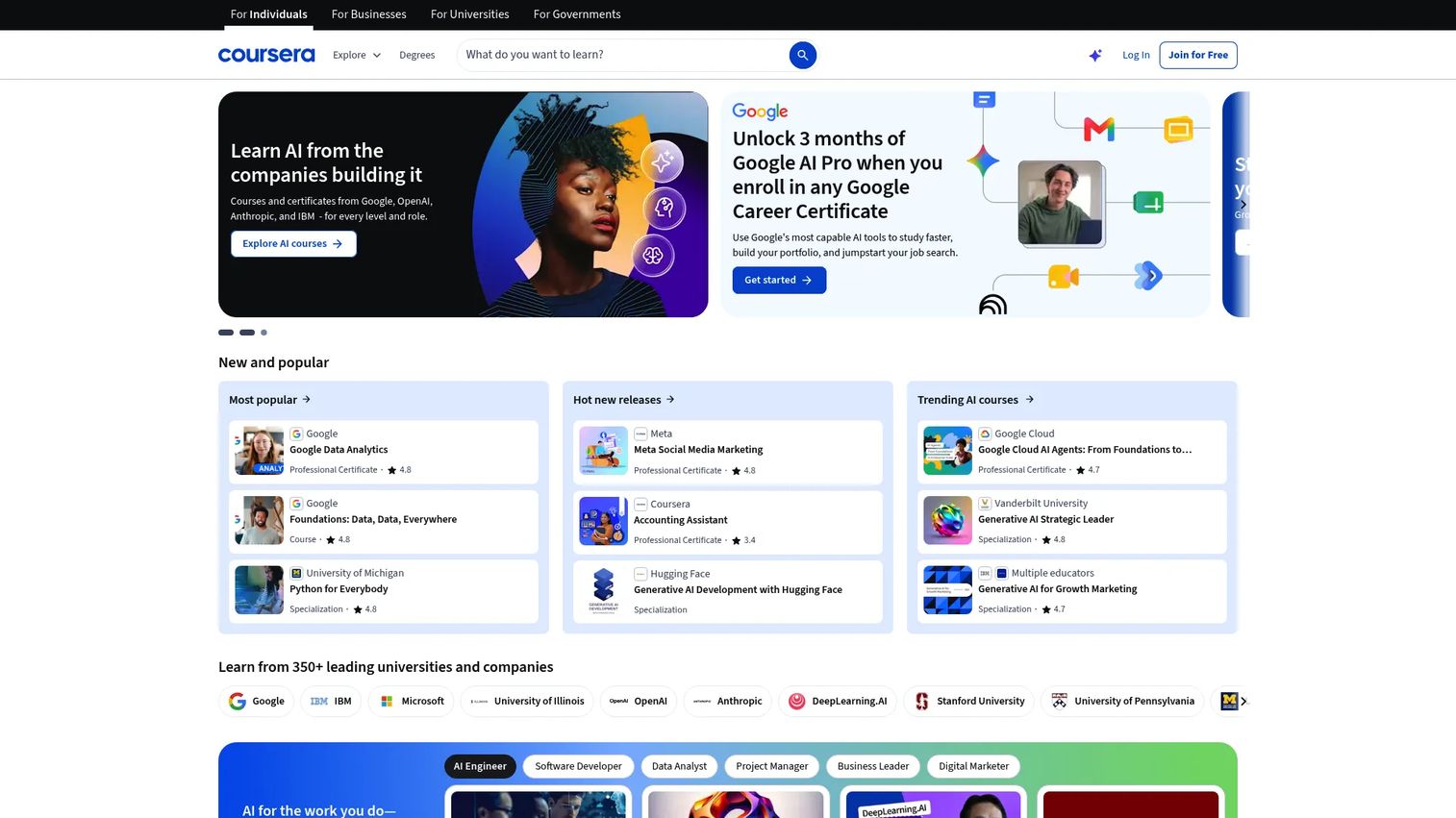Click the Join for Free button

[1198, 55]
